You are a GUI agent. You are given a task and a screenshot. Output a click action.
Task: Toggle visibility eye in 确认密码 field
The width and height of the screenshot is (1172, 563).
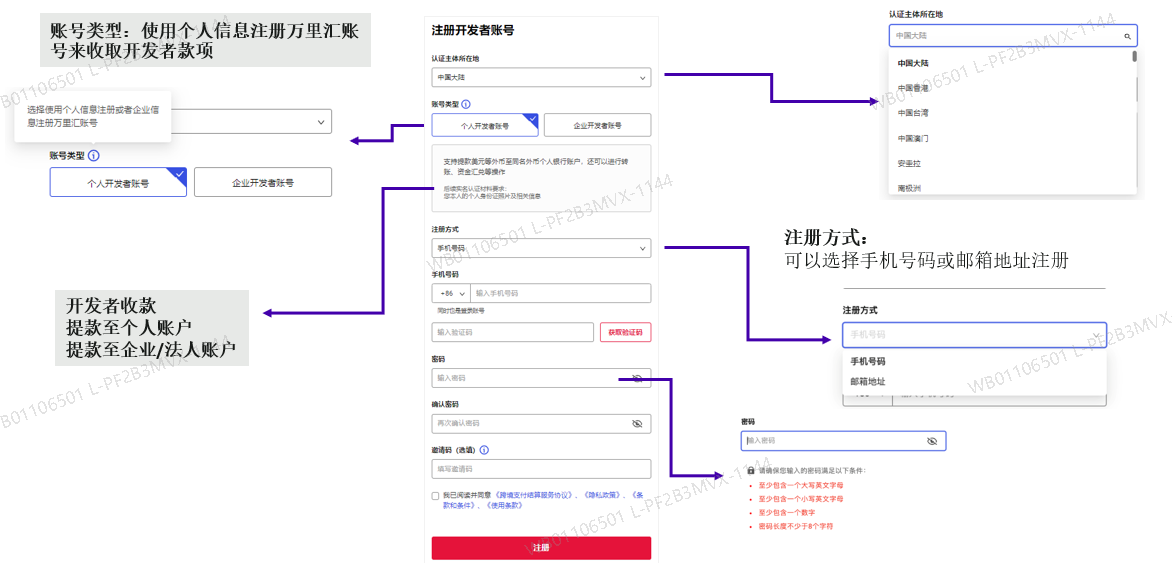click(x=637, y=423)
